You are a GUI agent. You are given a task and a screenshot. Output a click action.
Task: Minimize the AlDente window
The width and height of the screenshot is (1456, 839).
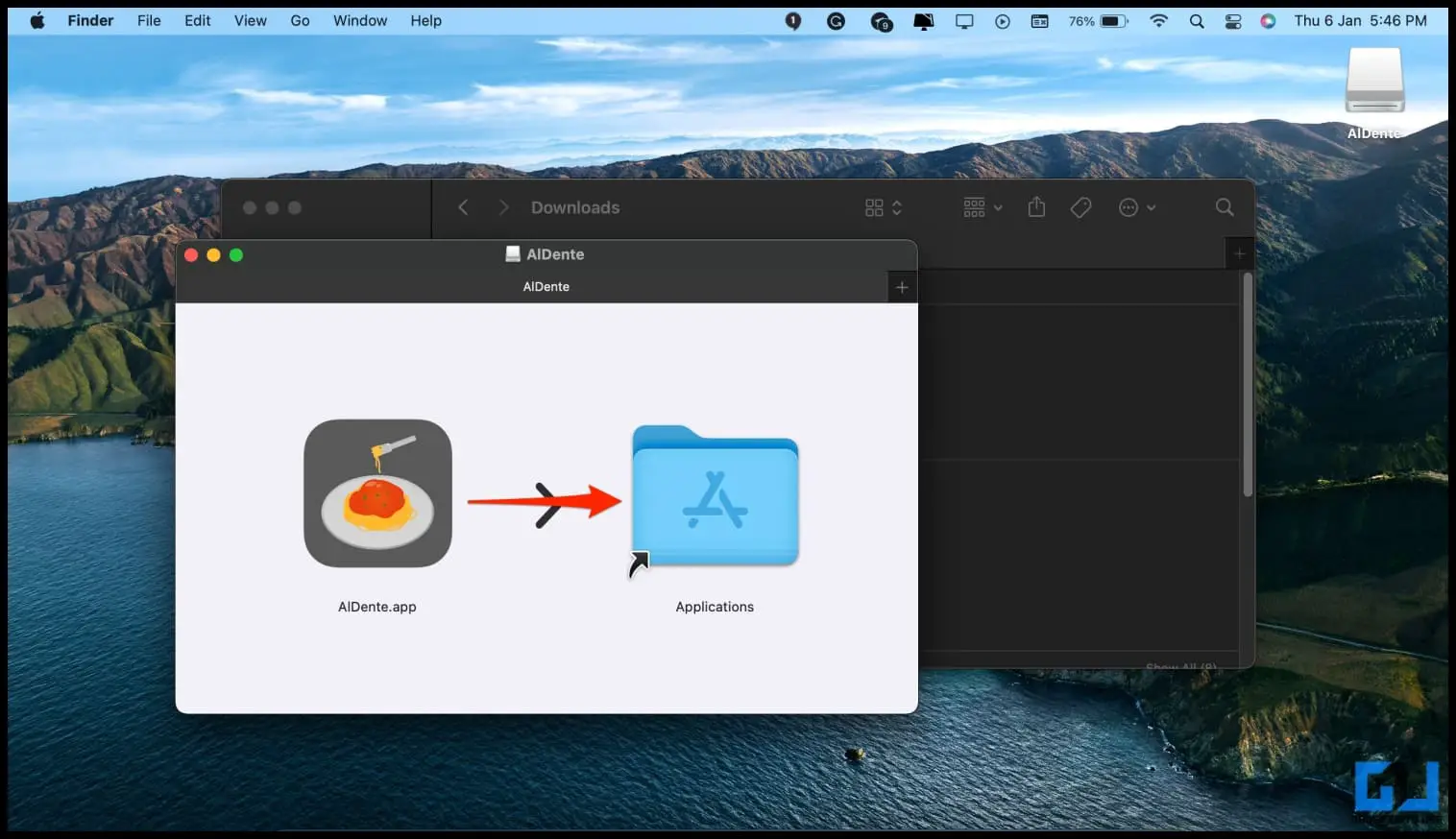pyautogui.click(x=213, y=254)
